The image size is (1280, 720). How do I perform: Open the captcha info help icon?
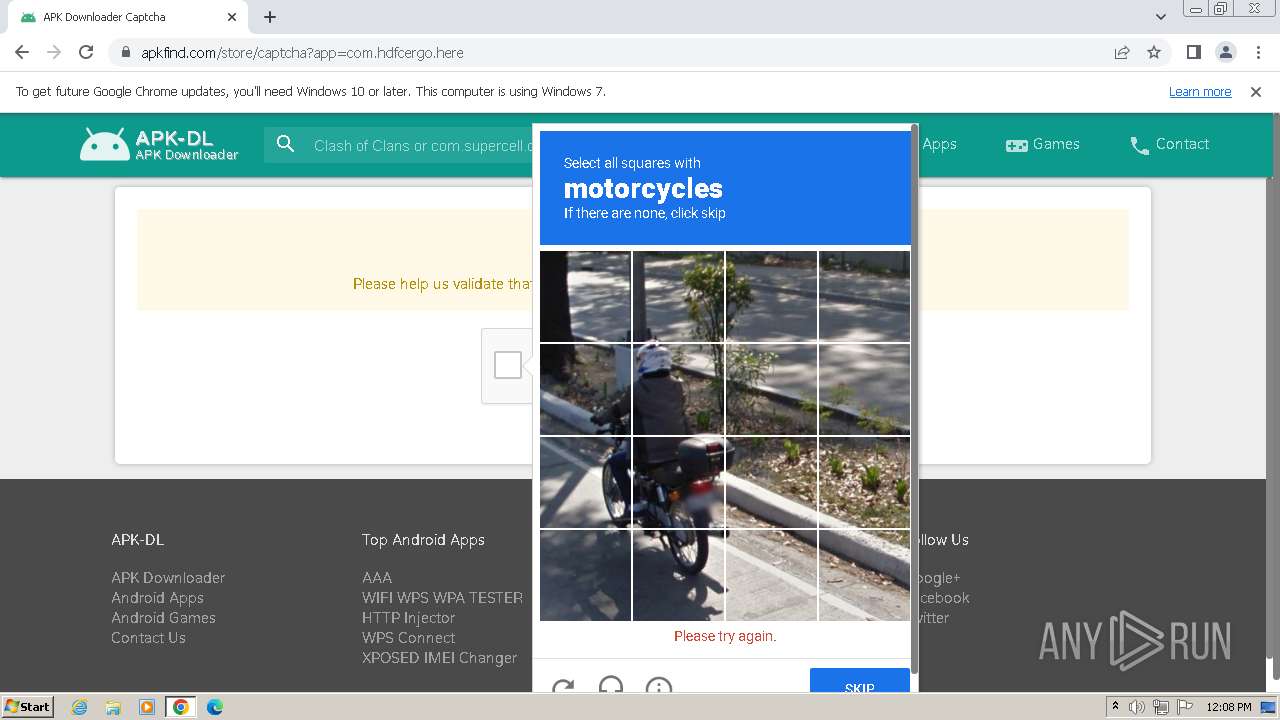tap(658, 685)
